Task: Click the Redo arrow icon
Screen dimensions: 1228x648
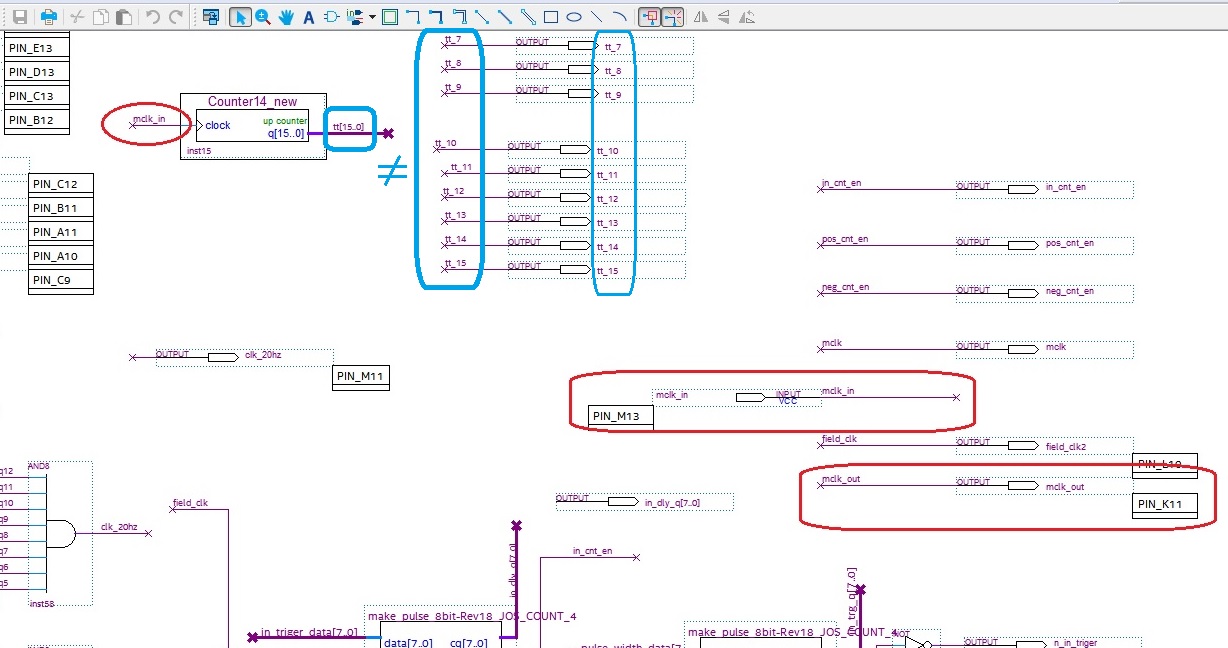Action: click(176, 17)
